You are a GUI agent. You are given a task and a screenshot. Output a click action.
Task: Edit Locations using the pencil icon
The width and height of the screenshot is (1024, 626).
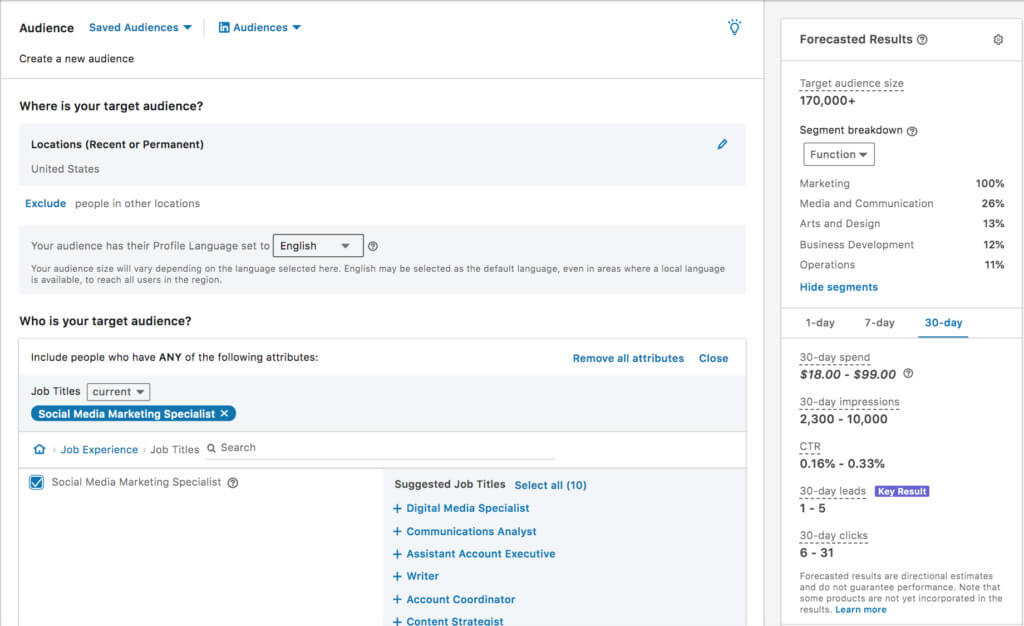[x=722, y=144]
